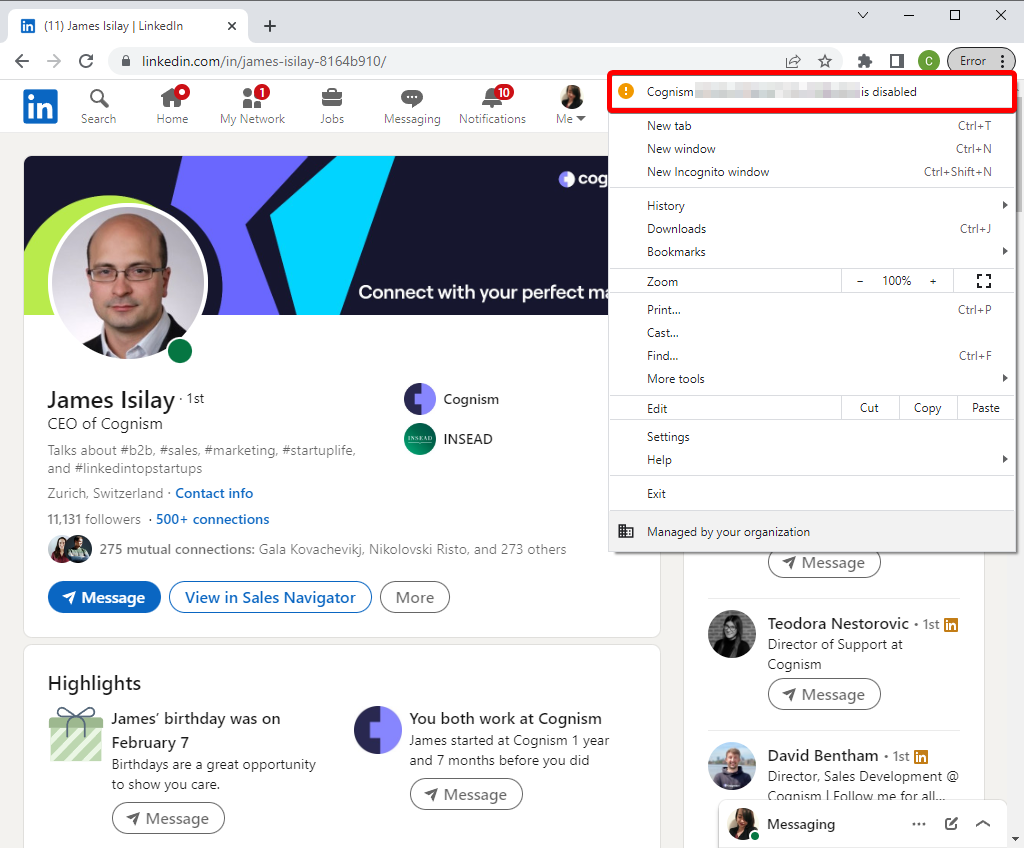Bookmark this tab with the star
The height and width of the screenshot is (848, 1024).
pos(825,61)
